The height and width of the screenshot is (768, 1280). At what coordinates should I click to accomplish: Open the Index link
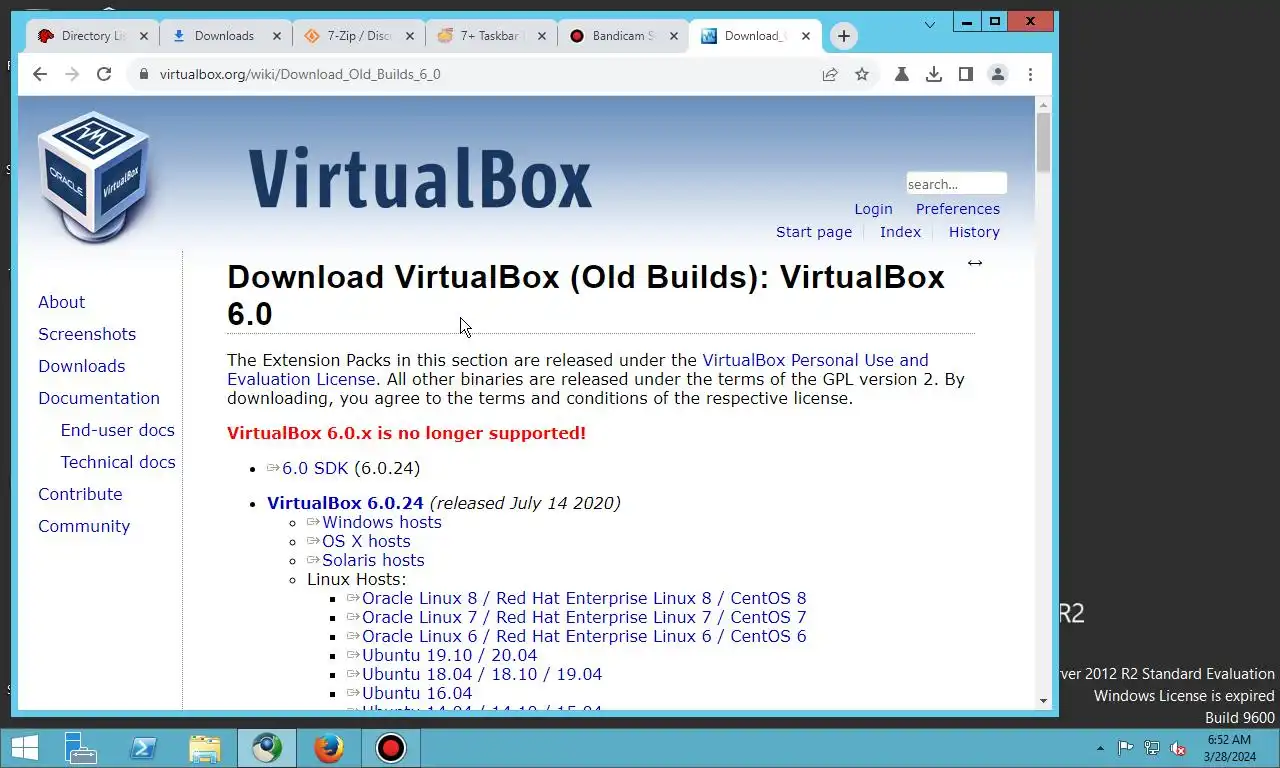coord(900,232)
